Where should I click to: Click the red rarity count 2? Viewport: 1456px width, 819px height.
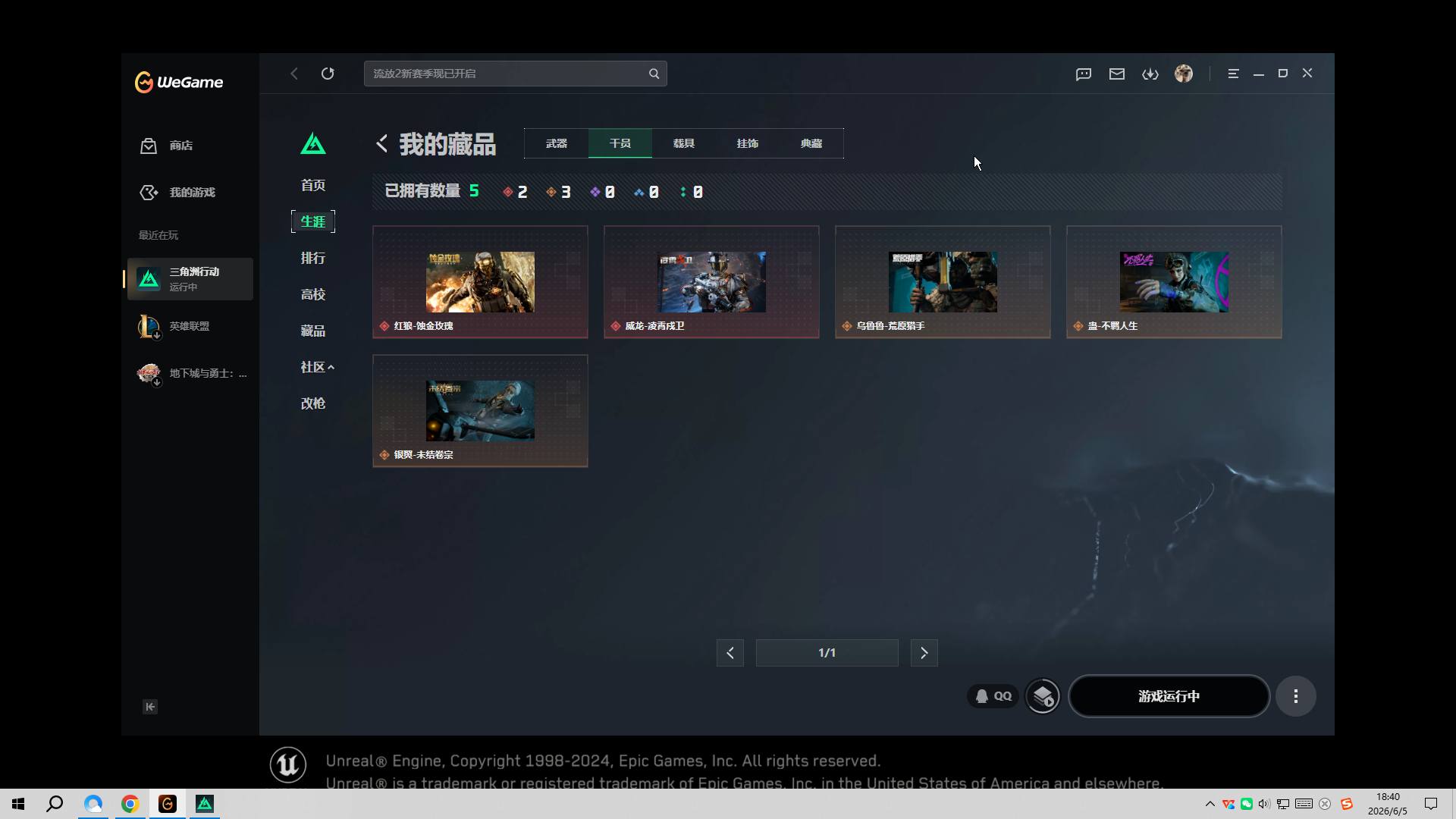(516, 193)
